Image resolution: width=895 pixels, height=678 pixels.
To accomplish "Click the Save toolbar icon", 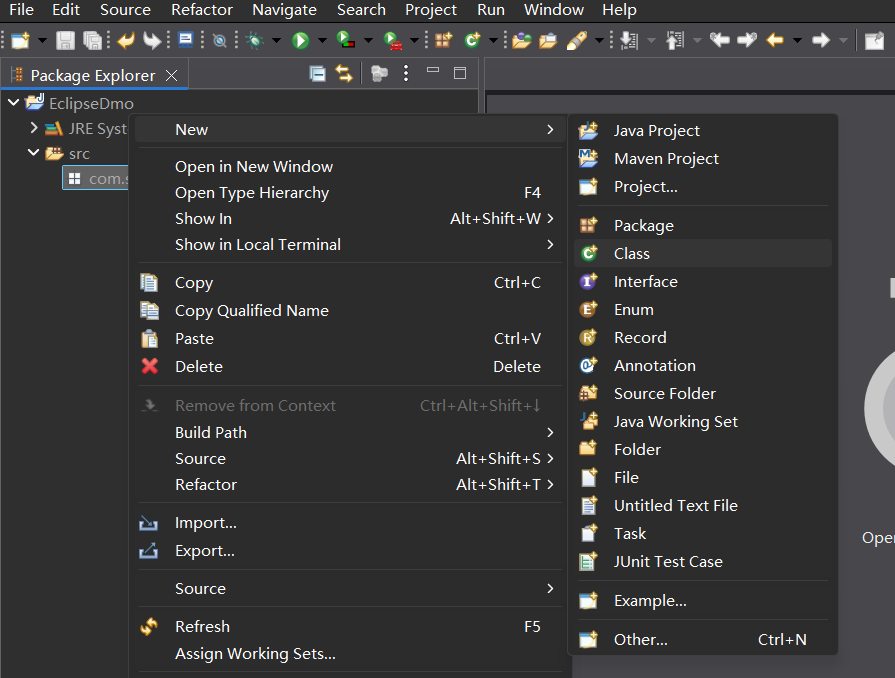I will (x=65, y=41).
